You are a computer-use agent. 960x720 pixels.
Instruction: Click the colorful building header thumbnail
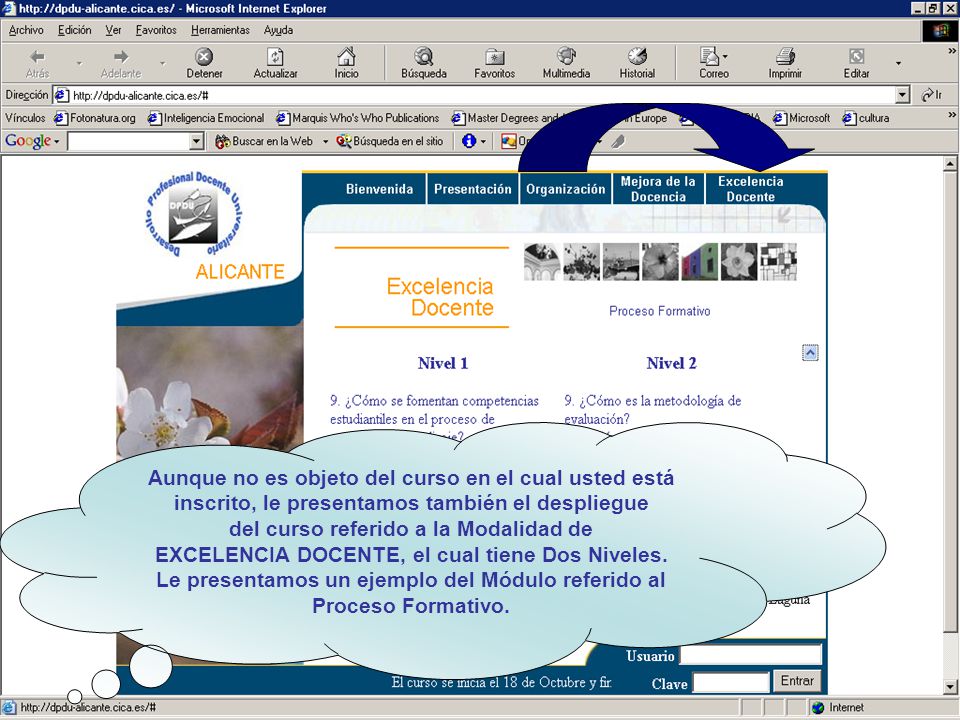(x=700, y=262)
